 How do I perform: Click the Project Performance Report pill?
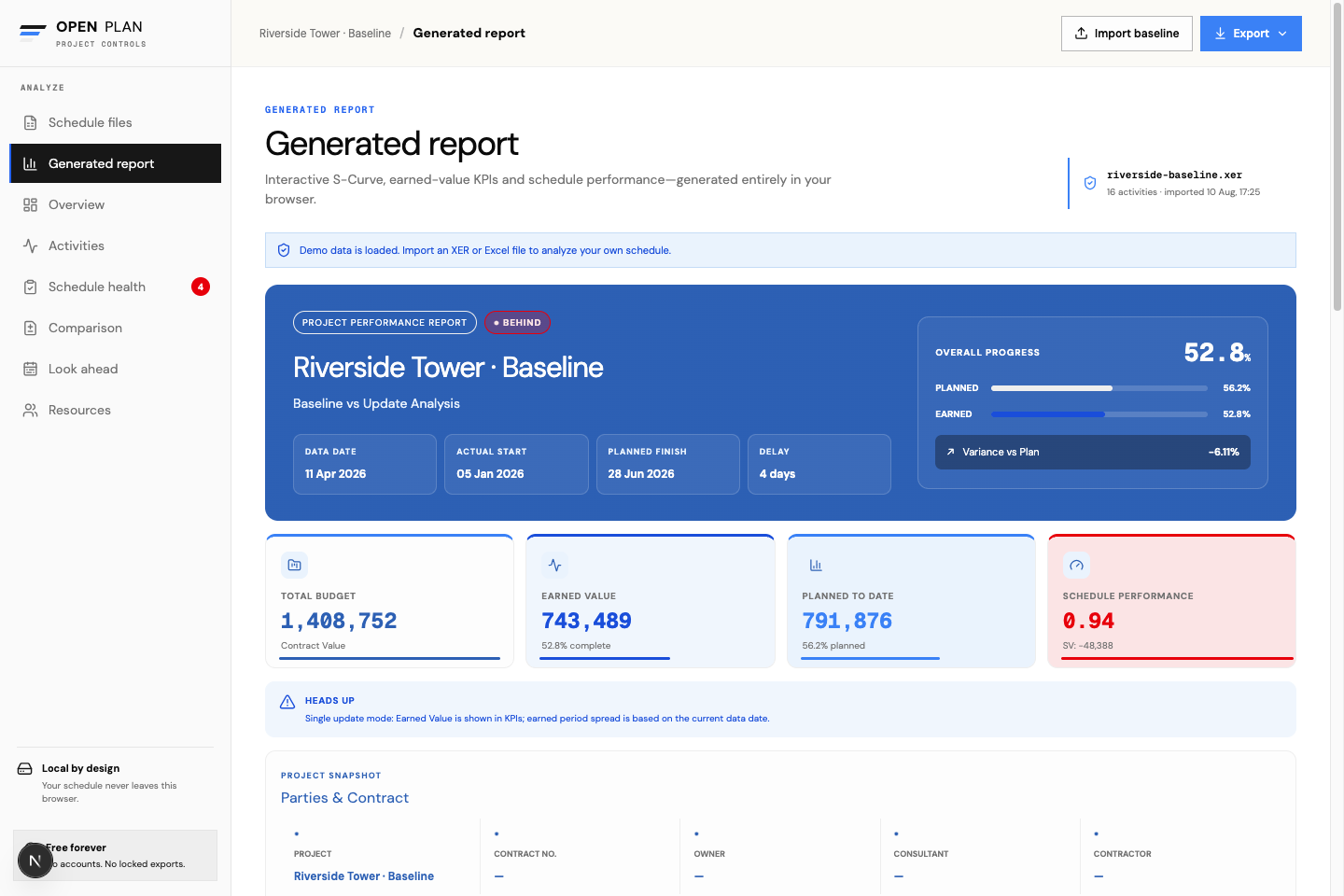(x=385, y=322)
